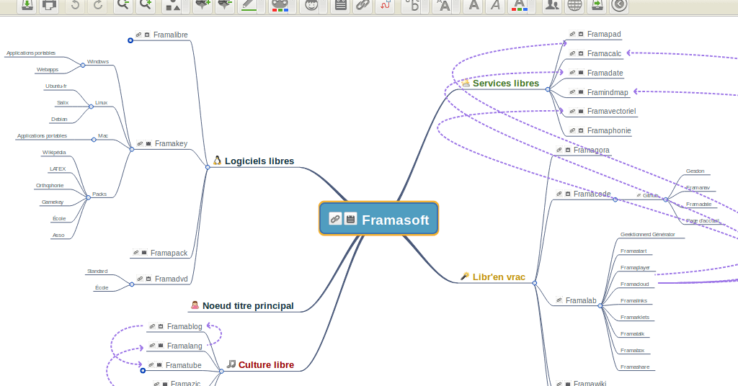Open link icon on Framablog node
The height and width of the screenshot is (386, 738).
(152, 326)
